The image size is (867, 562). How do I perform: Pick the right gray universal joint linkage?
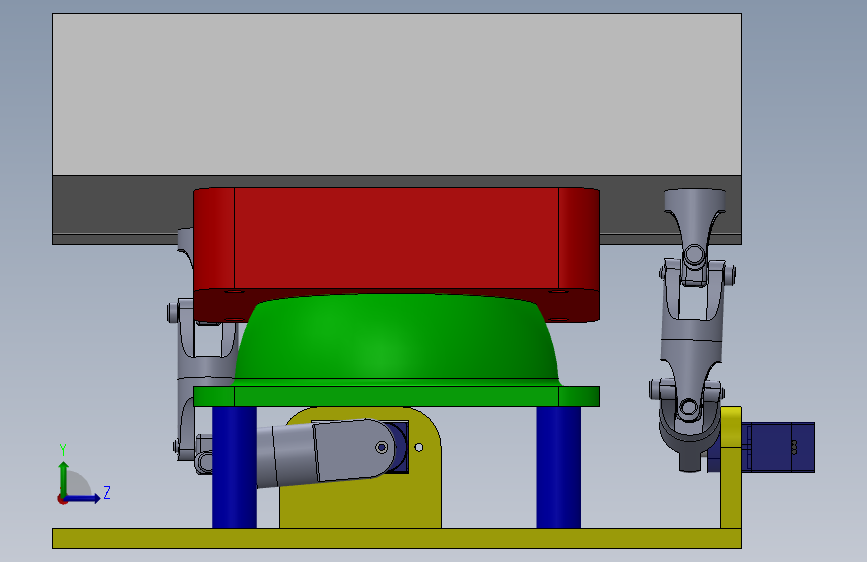pyautogui.click(x=691, y=330)
